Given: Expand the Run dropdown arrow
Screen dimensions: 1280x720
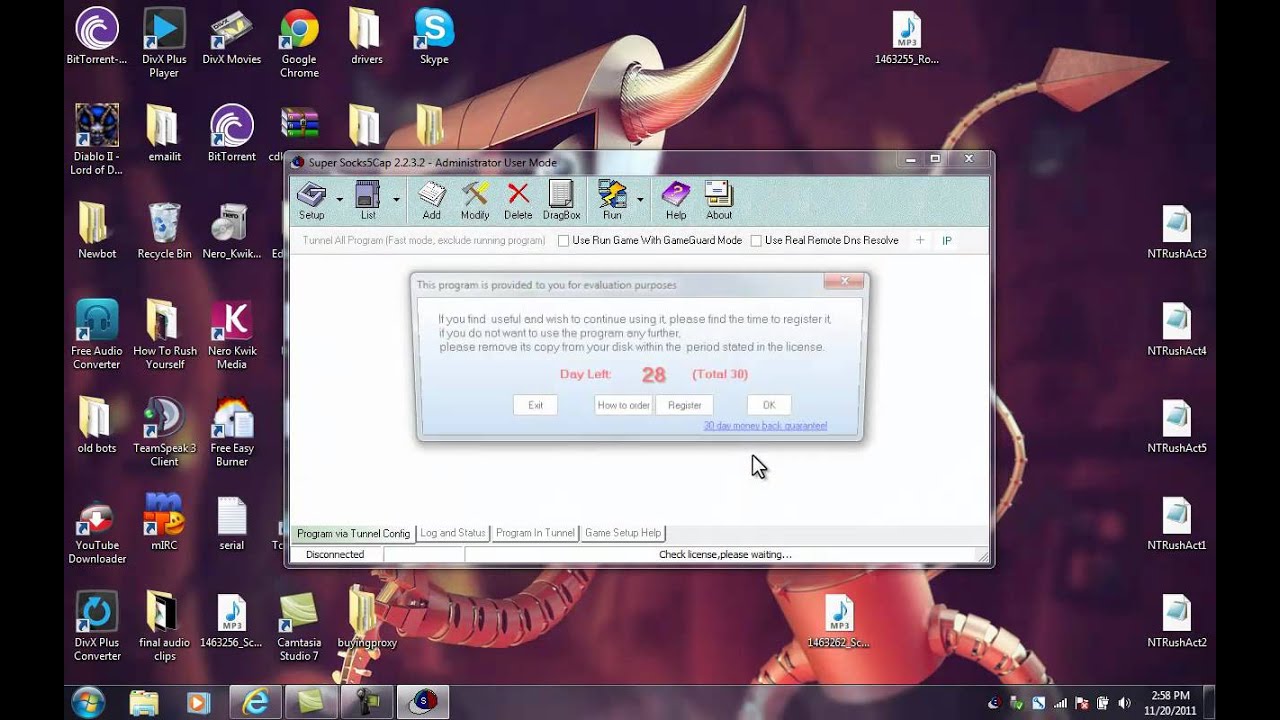Looking at the screenshot, I should point(640,200).
